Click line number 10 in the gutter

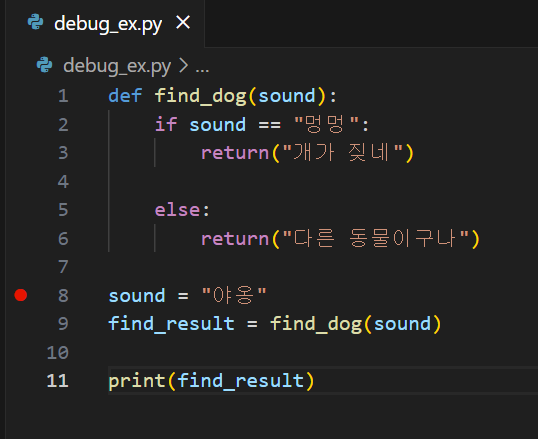pos(58,353)
